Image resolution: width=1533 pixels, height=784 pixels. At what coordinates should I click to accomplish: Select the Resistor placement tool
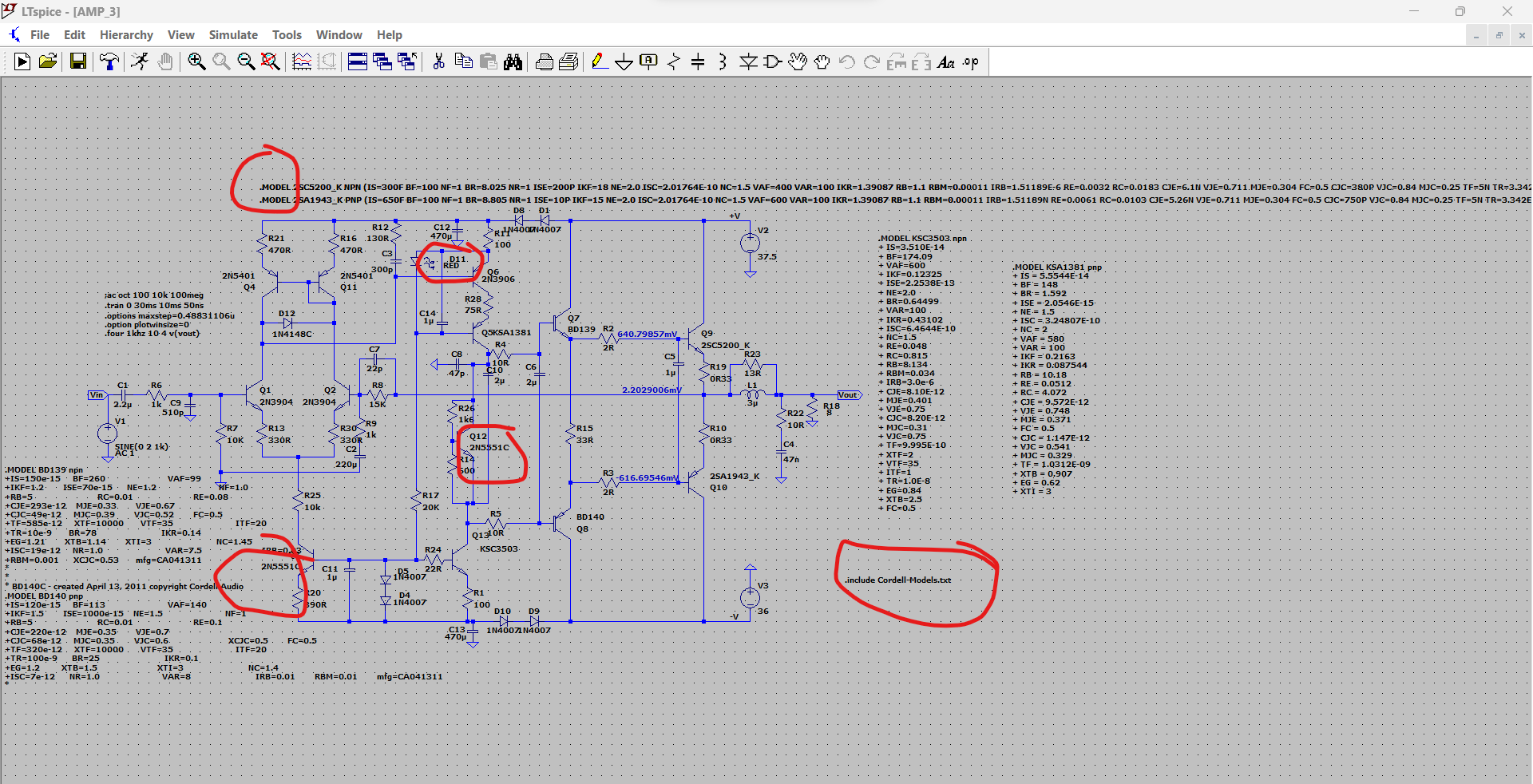(674, 61)
